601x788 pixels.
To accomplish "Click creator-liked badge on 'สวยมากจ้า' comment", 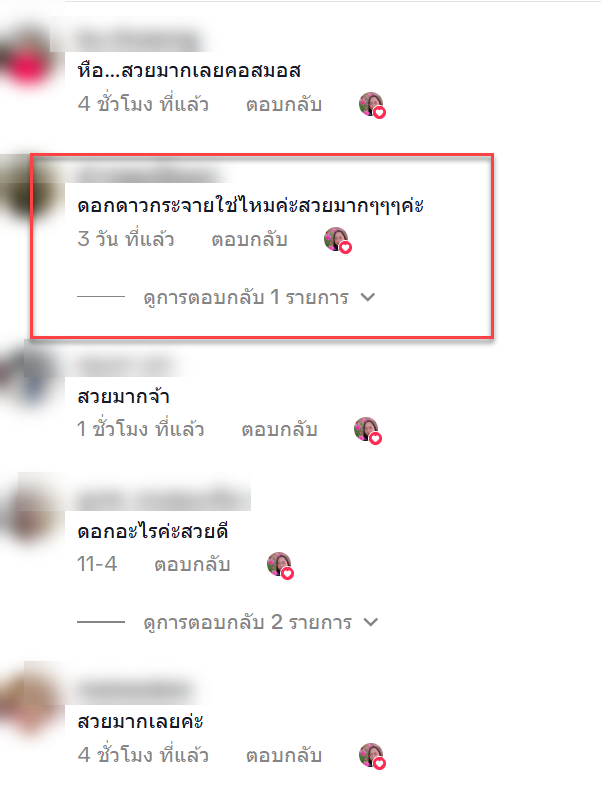I will coord(368,431).
